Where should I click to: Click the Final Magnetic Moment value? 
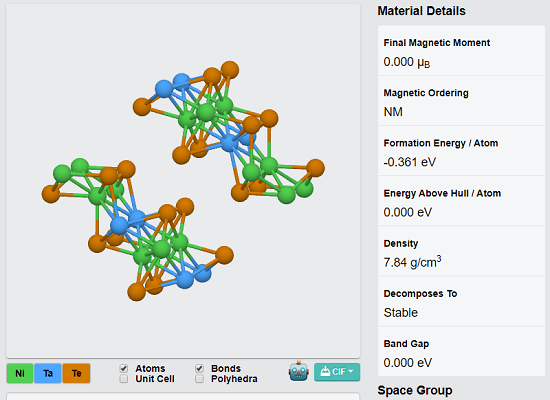(x=407, y=62)
